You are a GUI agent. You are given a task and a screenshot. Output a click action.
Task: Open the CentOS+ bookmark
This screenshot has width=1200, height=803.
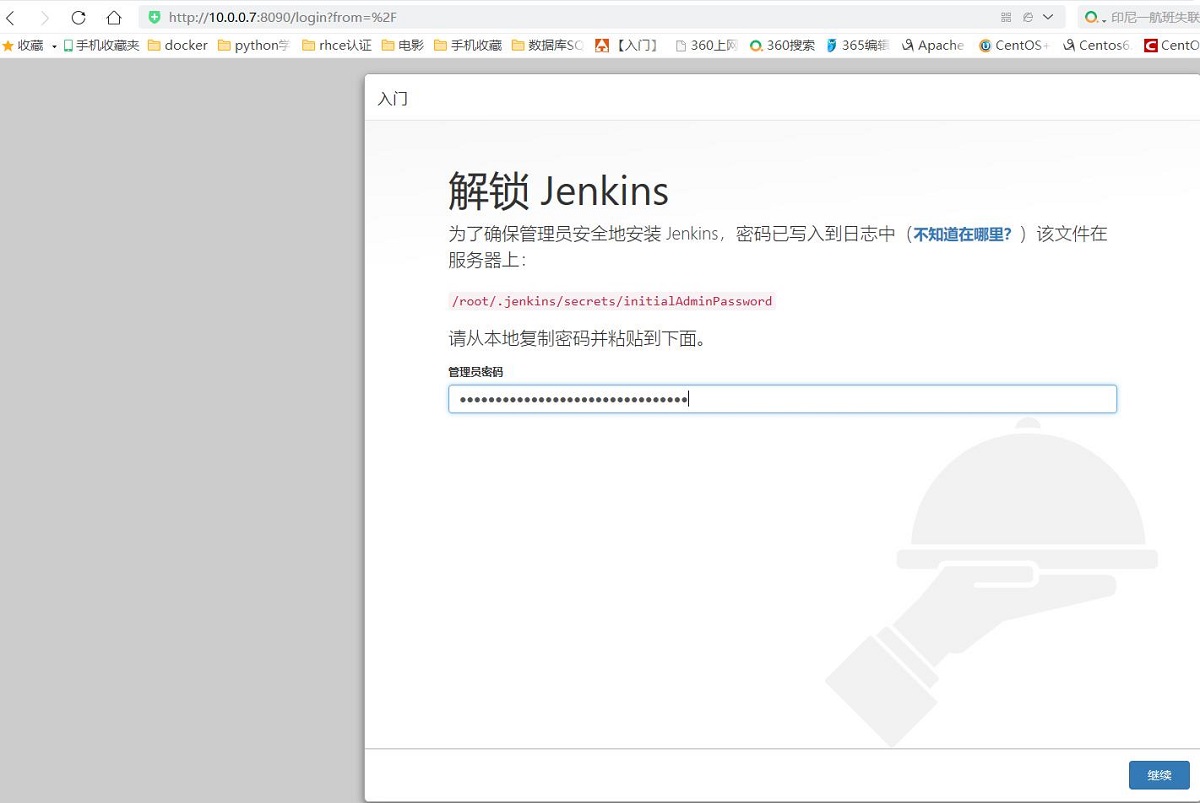[1014, 45]
